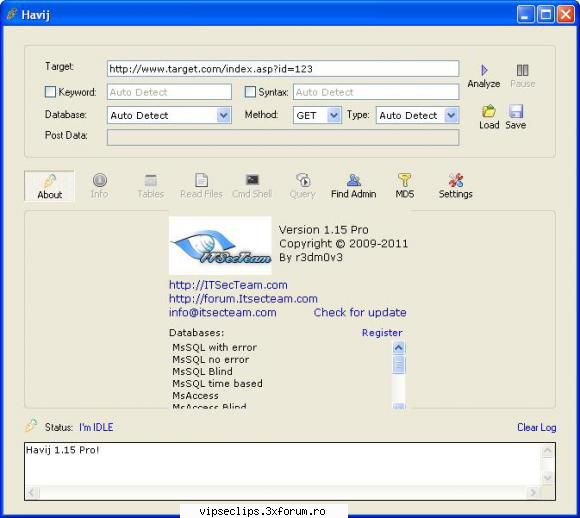Click the log scroll right arrow

tap(533, 492)
